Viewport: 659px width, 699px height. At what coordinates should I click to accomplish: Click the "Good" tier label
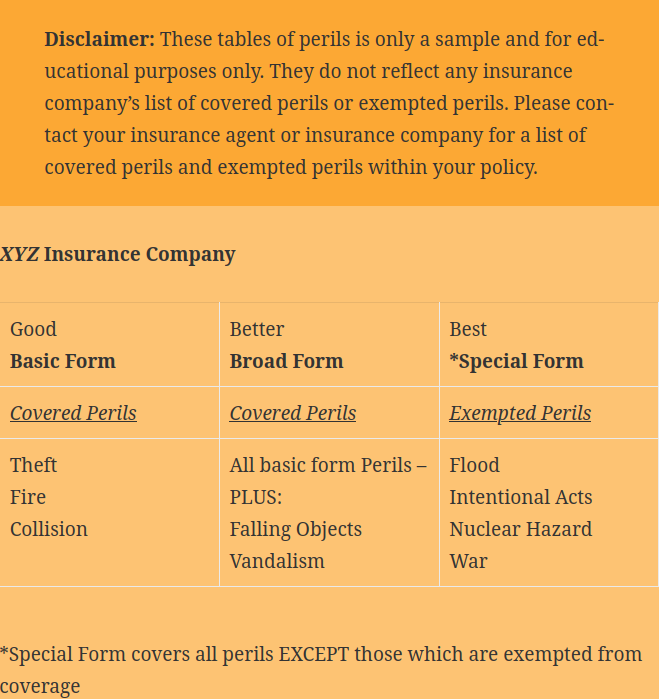[34, 329]
